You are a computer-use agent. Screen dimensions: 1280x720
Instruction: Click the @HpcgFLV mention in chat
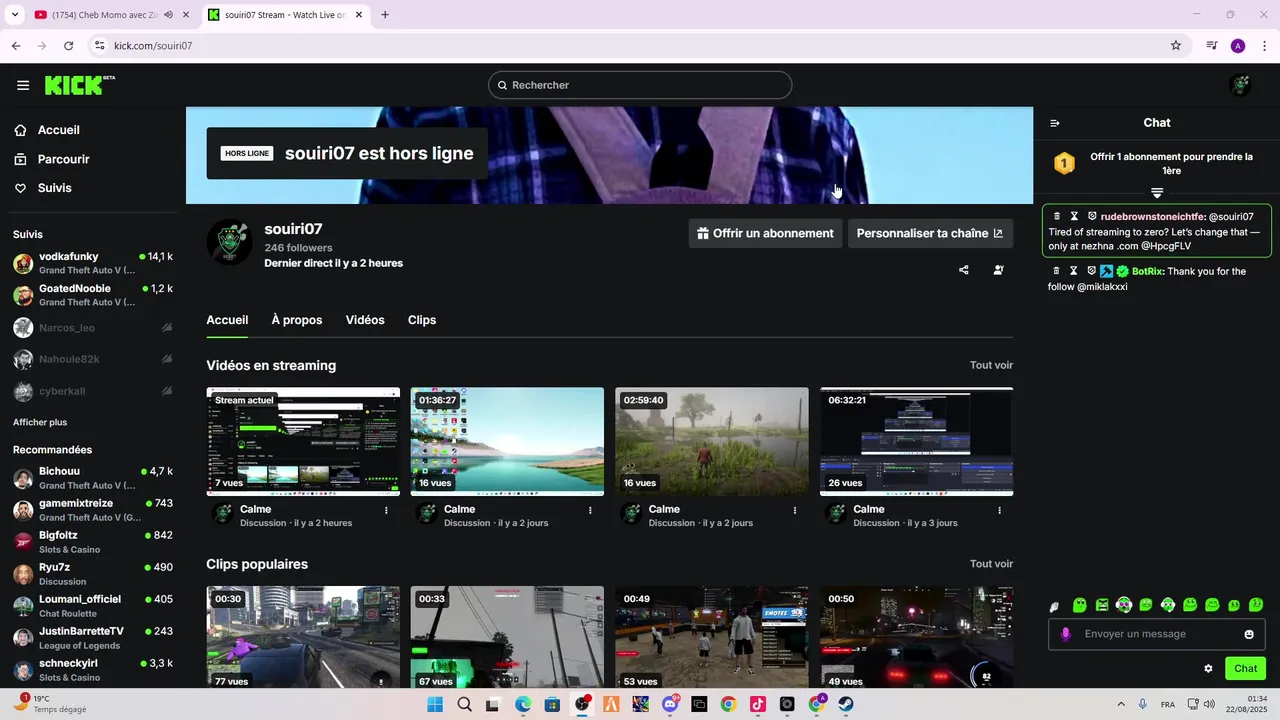(x=1166, y=246)
